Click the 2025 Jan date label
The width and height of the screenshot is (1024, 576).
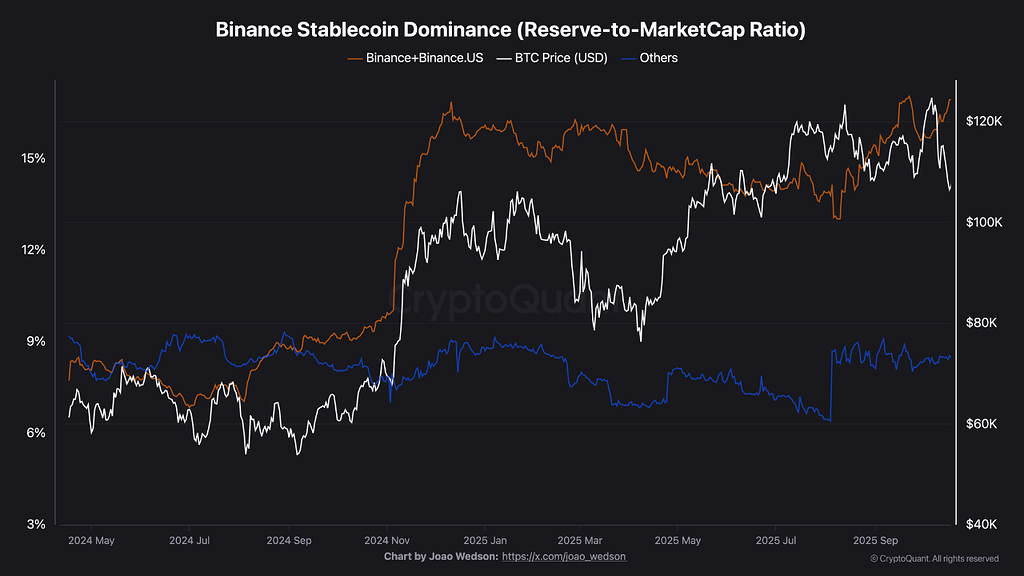pos(485,541)
